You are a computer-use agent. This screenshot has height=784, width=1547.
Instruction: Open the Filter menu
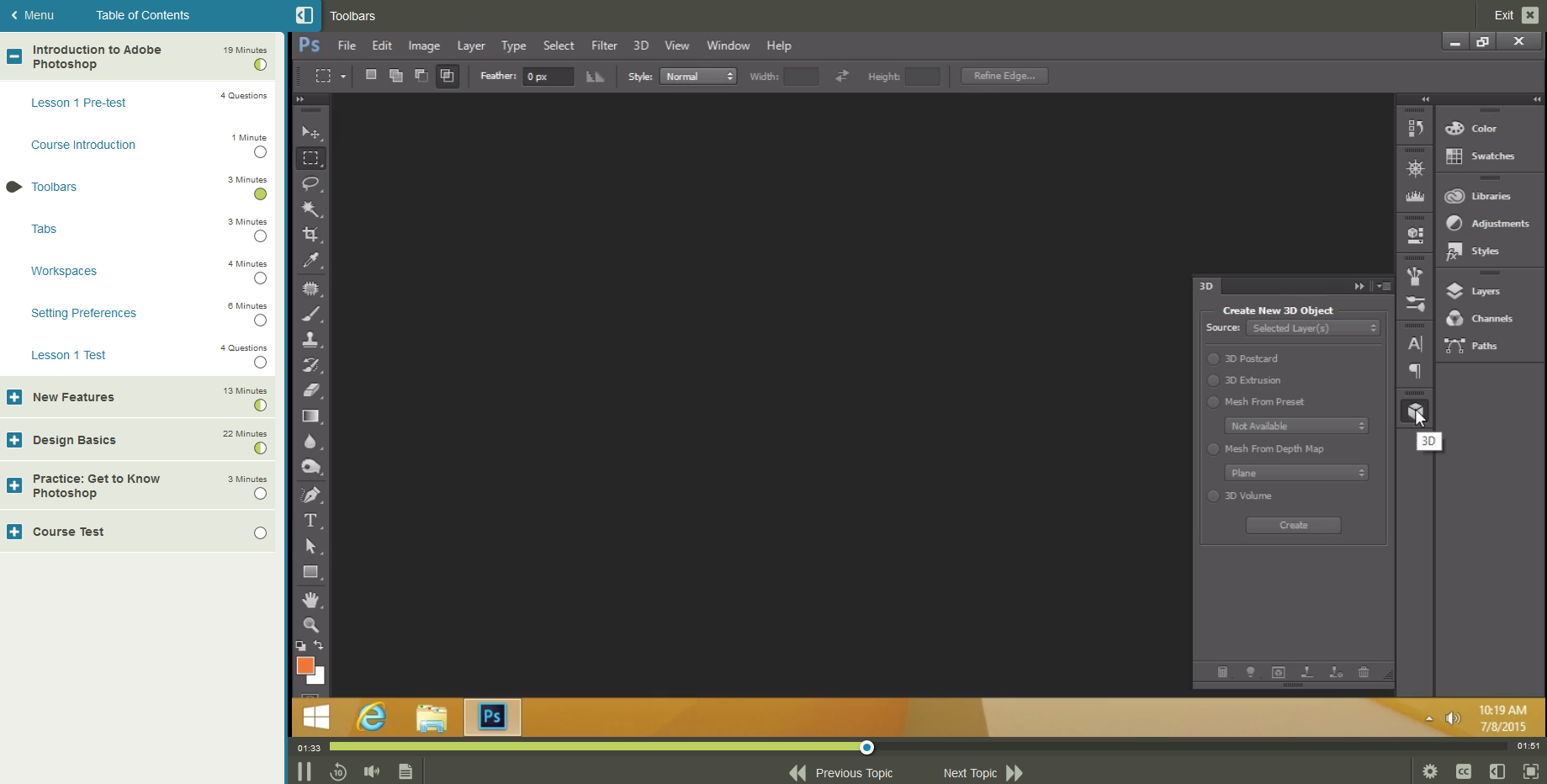[x=603, y=45]
